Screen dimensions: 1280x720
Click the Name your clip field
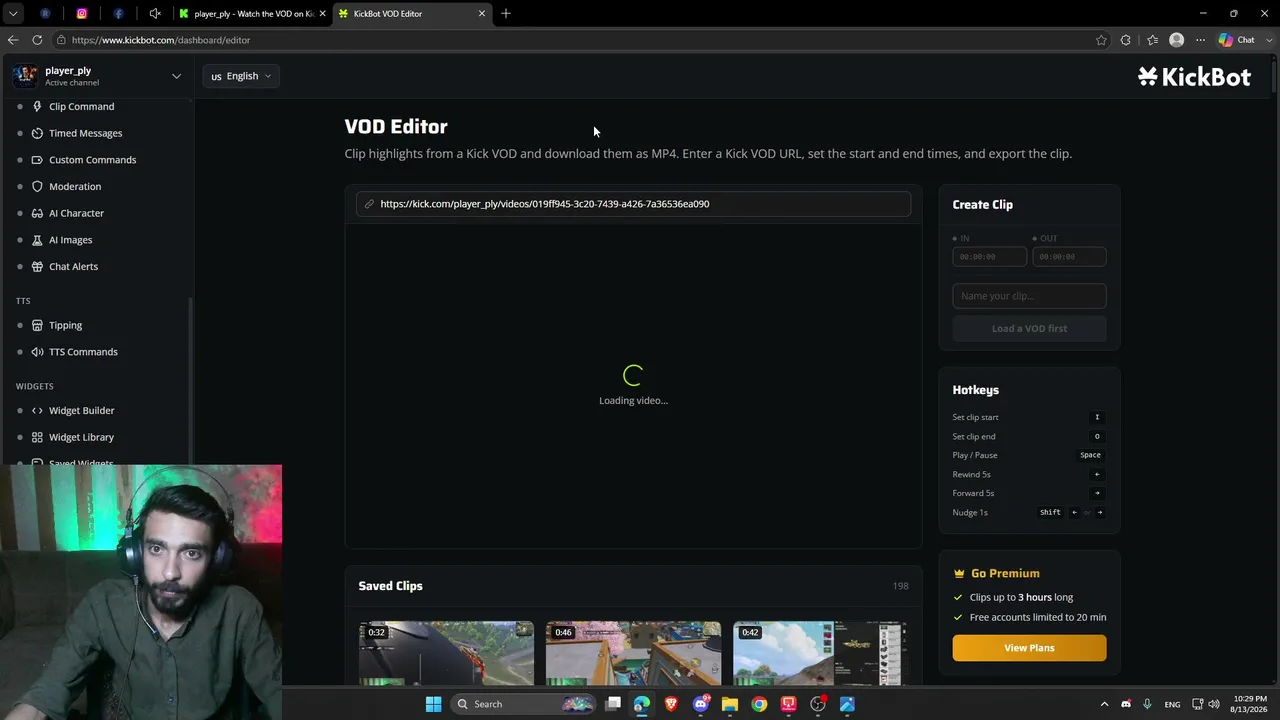(x=1029, y=296)
